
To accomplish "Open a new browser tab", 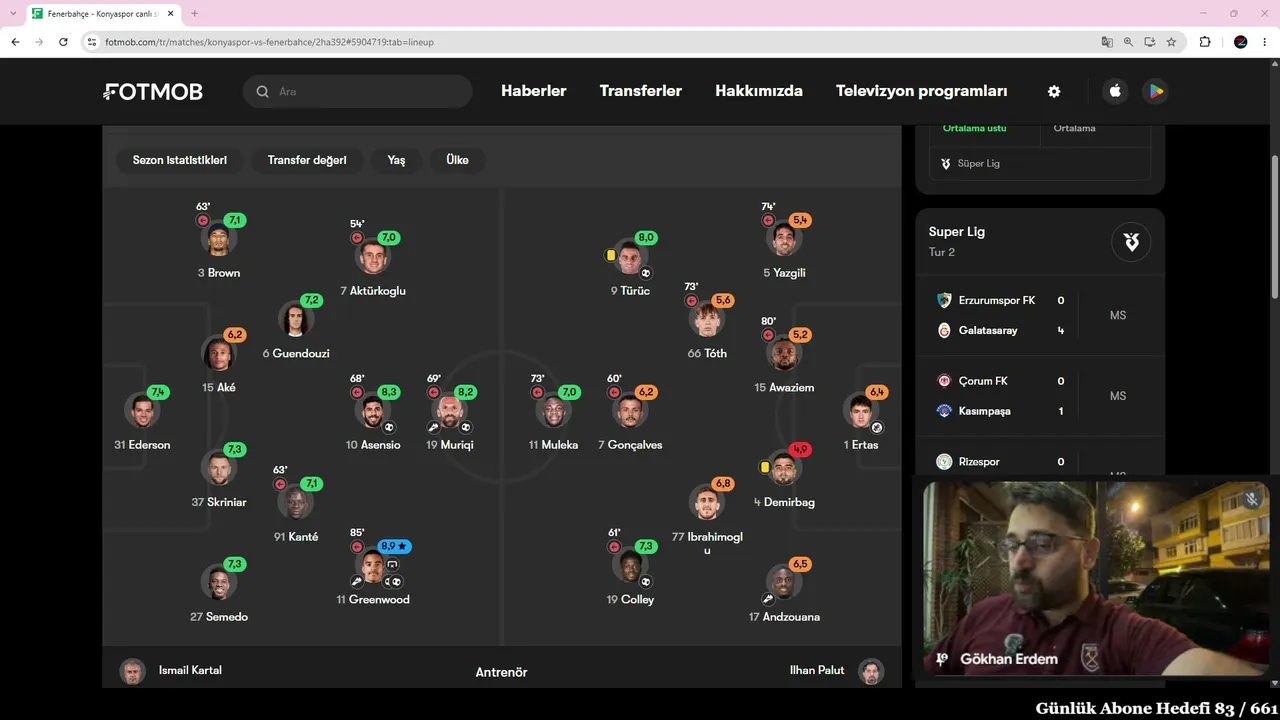I will tap(194, 14).
